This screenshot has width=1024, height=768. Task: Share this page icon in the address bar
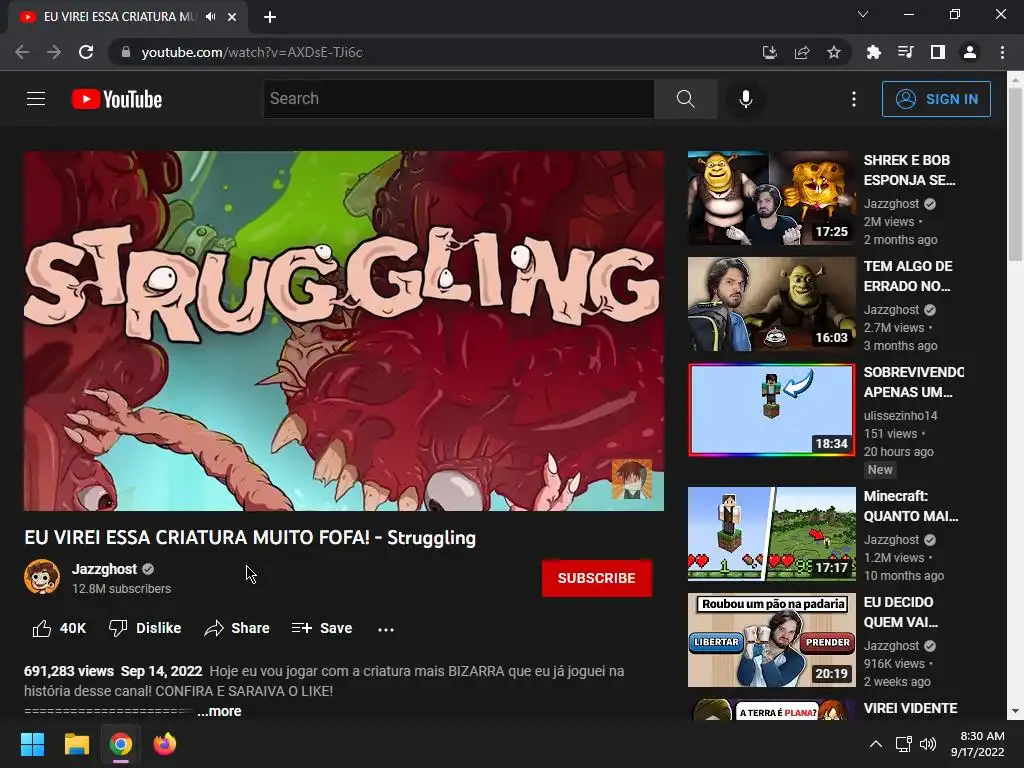pos(802,52)
